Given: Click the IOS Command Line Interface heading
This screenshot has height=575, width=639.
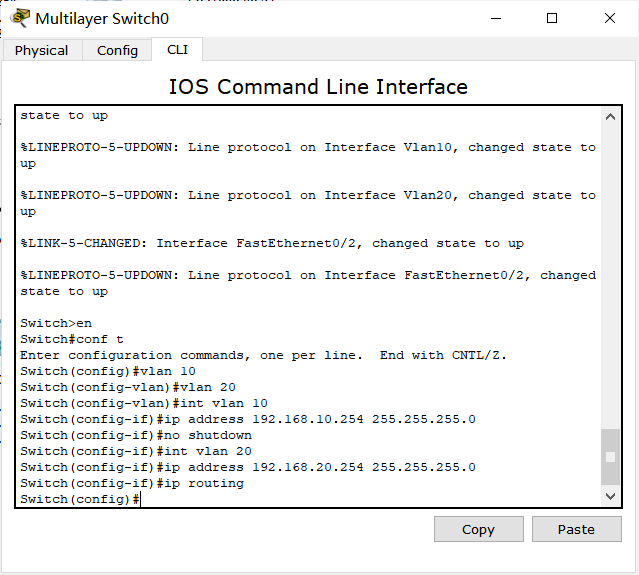Looking at the screenshot, I should pos(318,87).
